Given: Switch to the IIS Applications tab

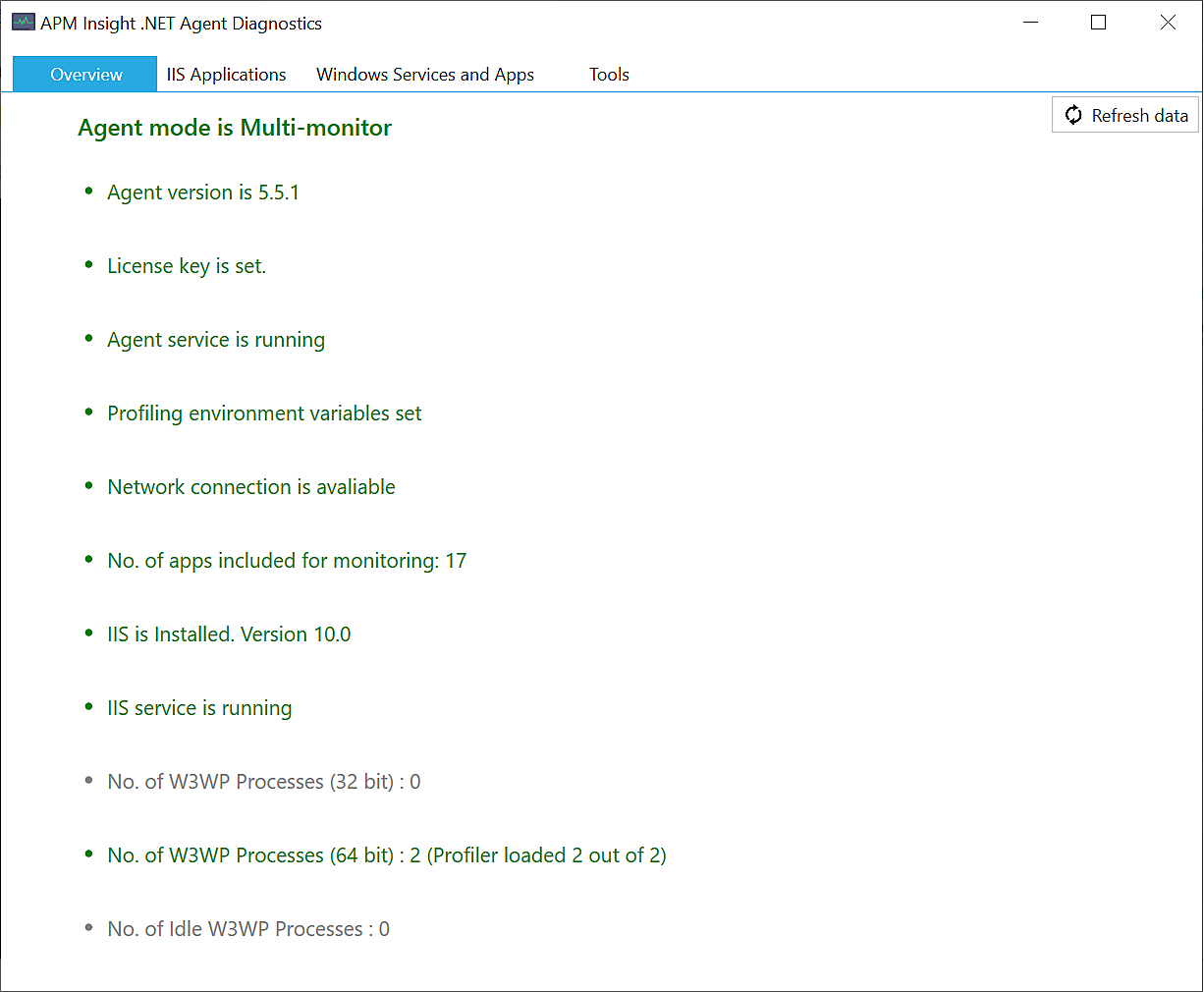Looking at the screenshot, I should click(226, 74).
